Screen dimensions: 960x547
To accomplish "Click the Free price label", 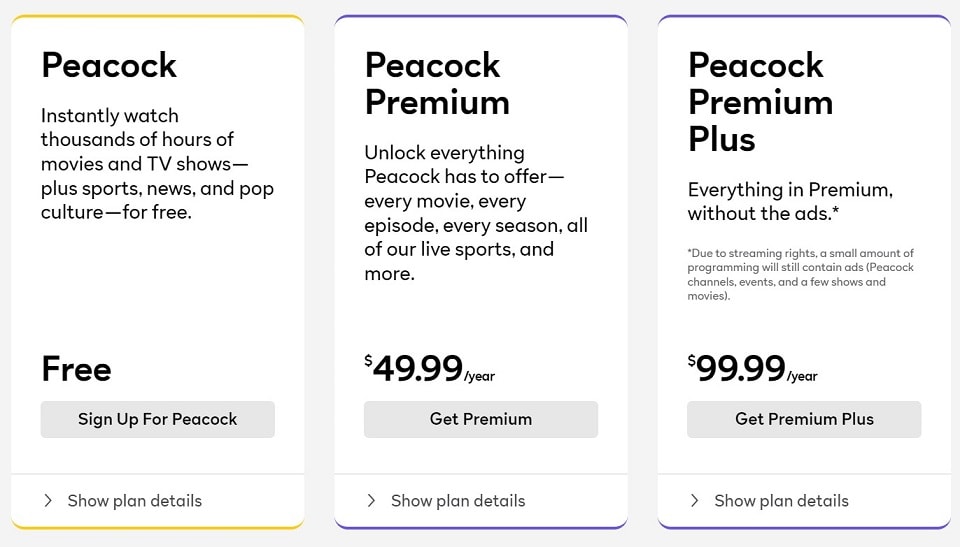I will 76,369.
